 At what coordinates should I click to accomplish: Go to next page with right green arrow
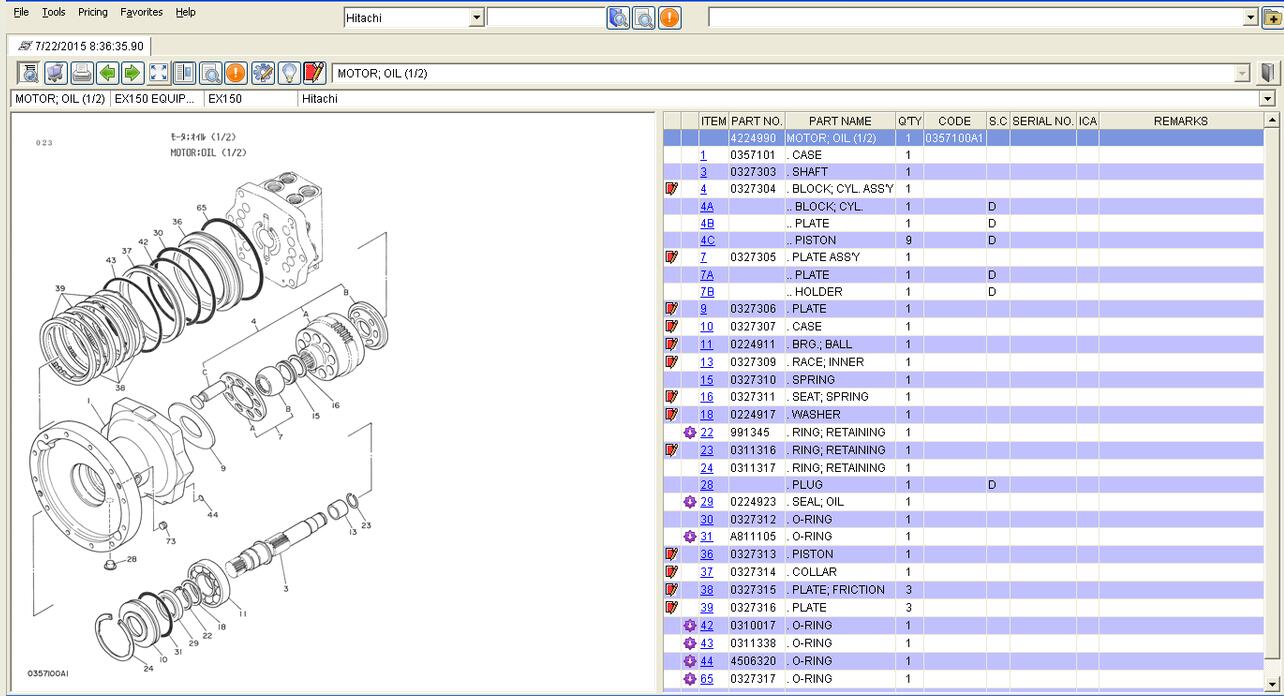[x=132, y=72]
